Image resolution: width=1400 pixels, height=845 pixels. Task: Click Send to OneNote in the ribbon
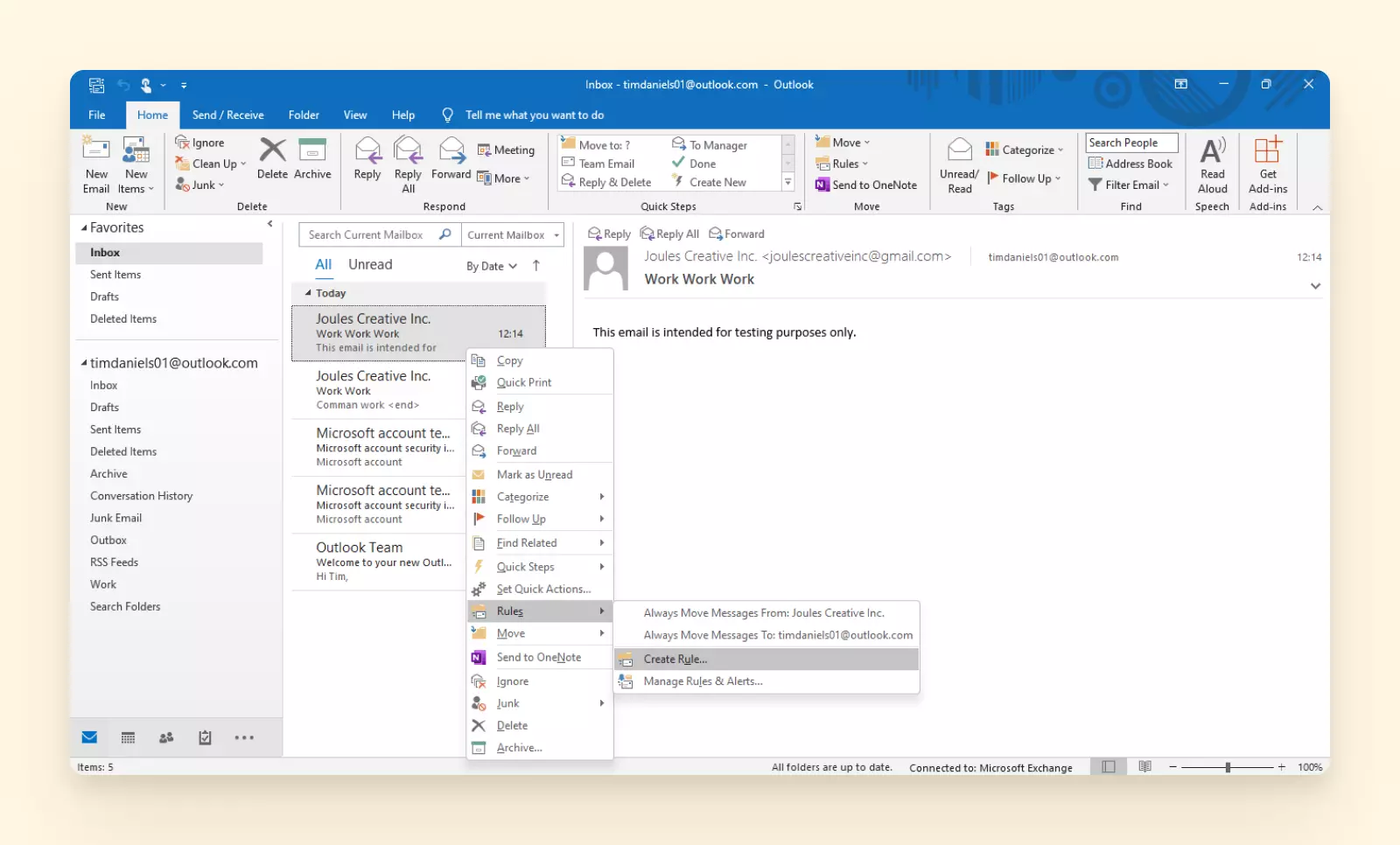[x=866, y=185]
